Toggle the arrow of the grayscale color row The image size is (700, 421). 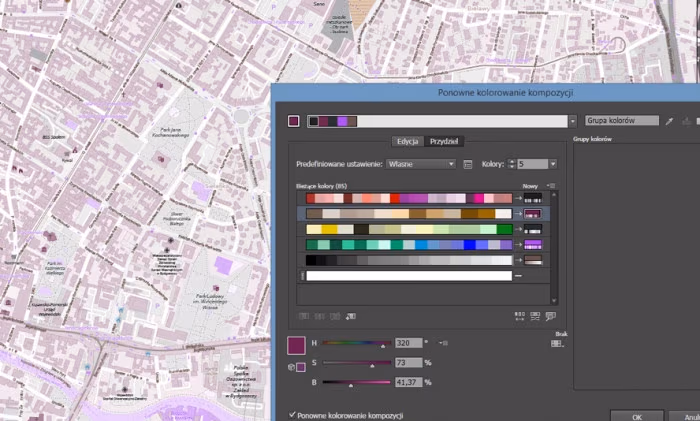(518, 260)
